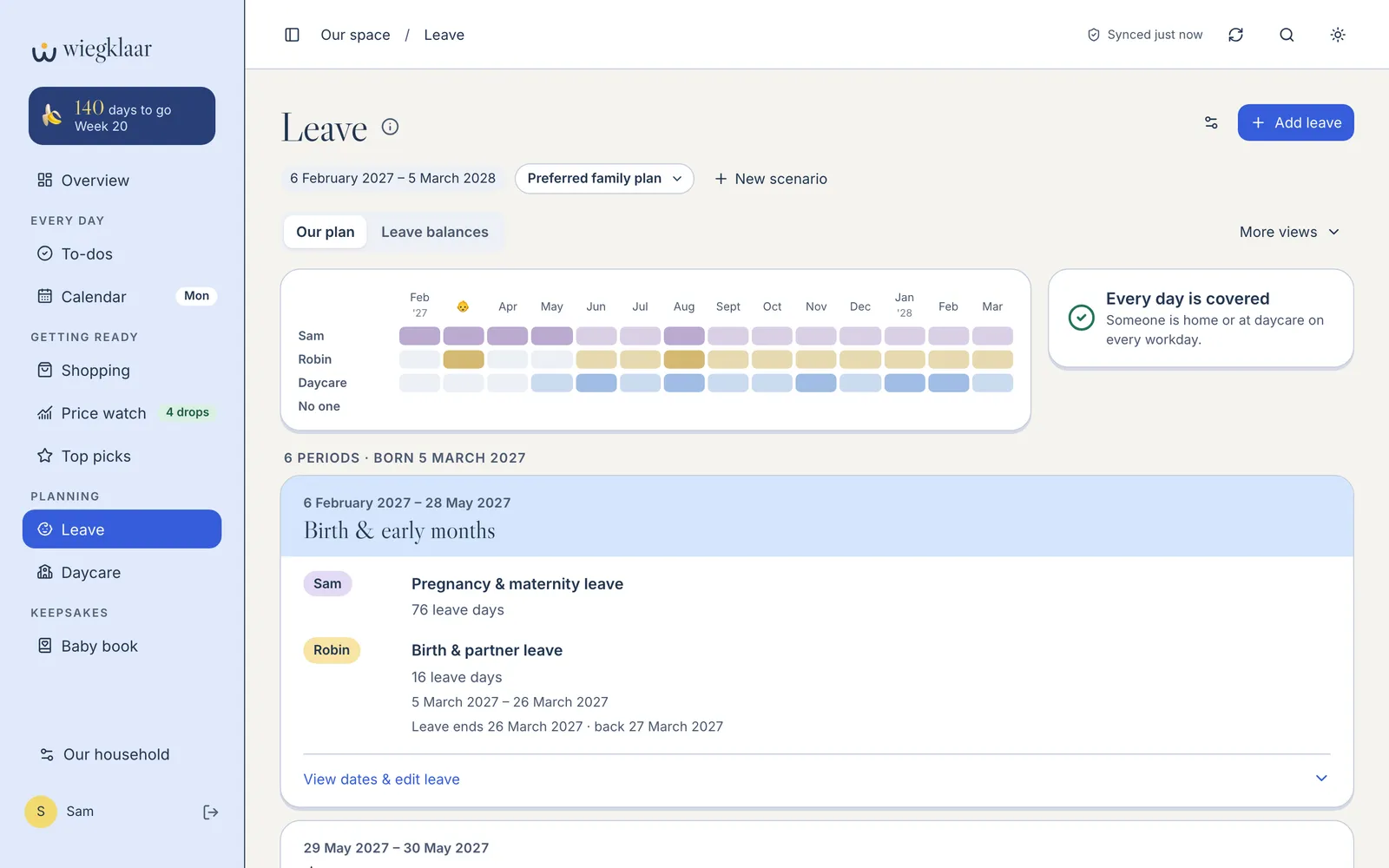Go to Shopping page

(122, 371)
